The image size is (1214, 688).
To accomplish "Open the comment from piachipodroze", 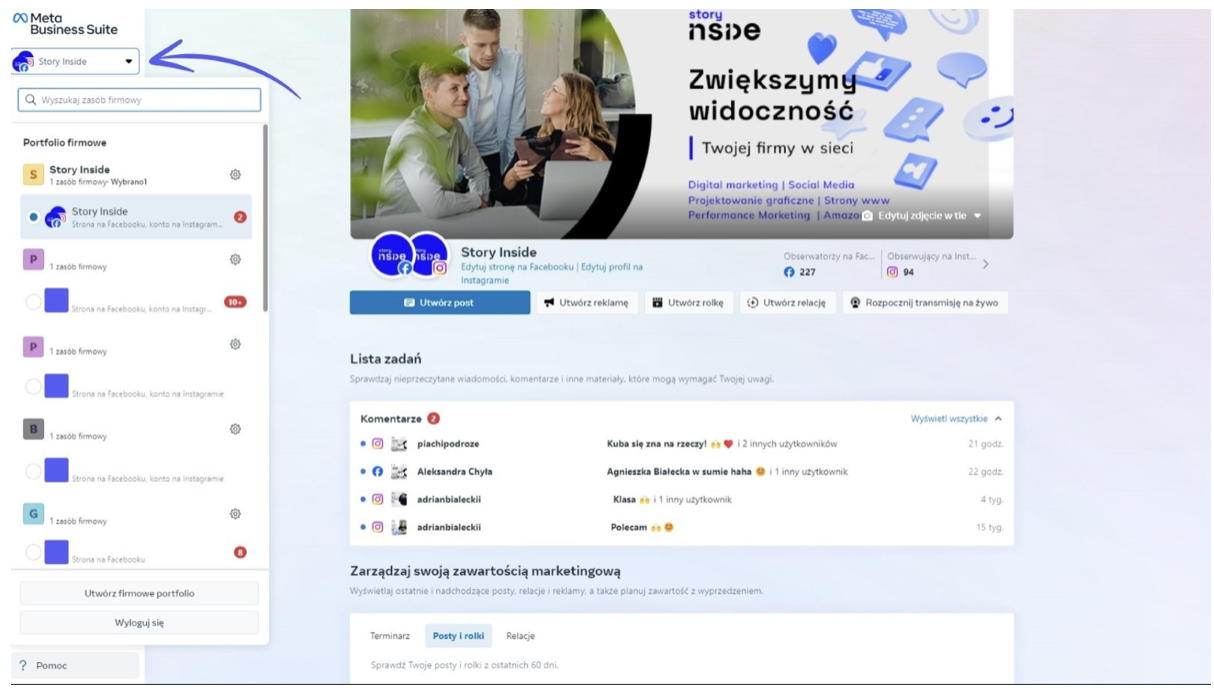I will (682, 444).
